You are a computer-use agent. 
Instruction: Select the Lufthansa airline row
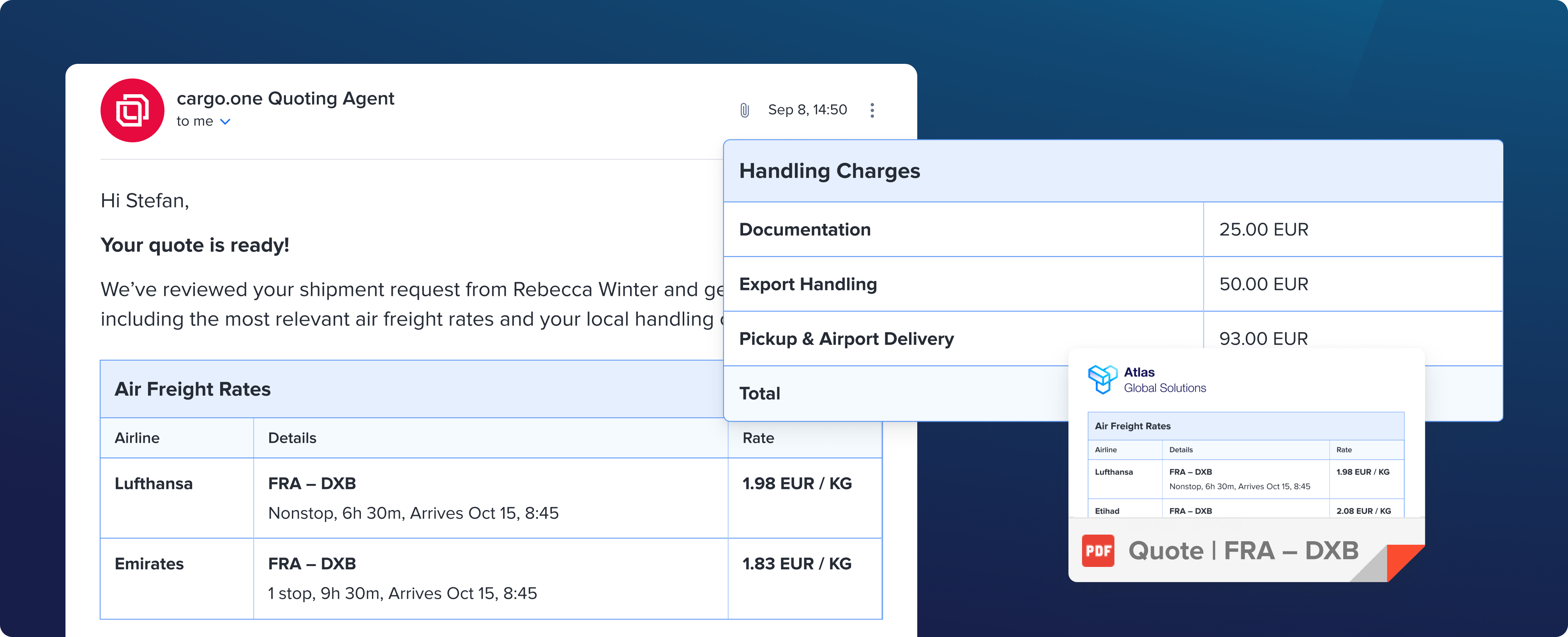click(154, 484)
